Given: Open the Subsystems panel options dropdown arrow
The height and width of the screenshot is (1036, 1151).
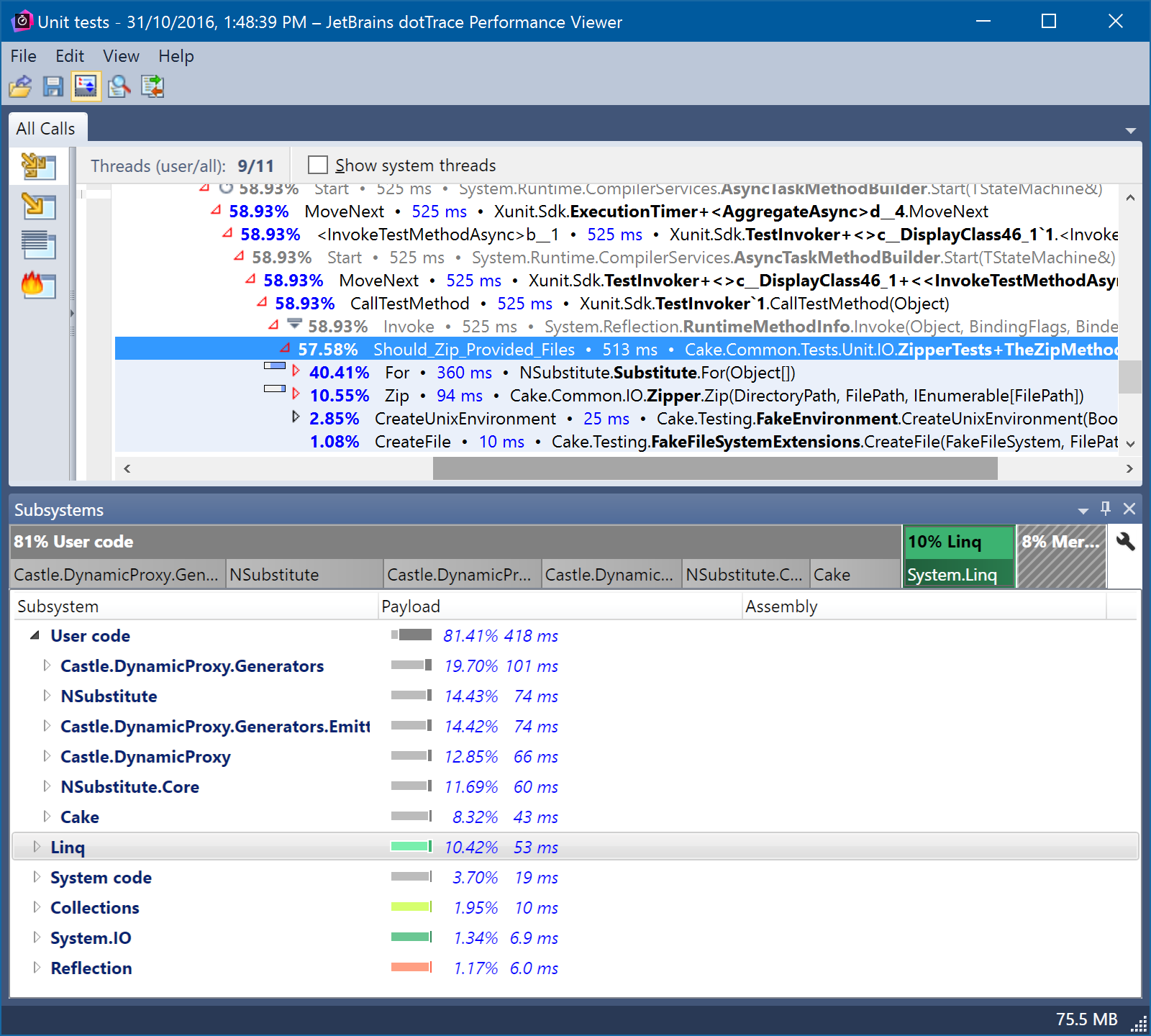Looking at the screenshot, I should [x=1083, y=511].
